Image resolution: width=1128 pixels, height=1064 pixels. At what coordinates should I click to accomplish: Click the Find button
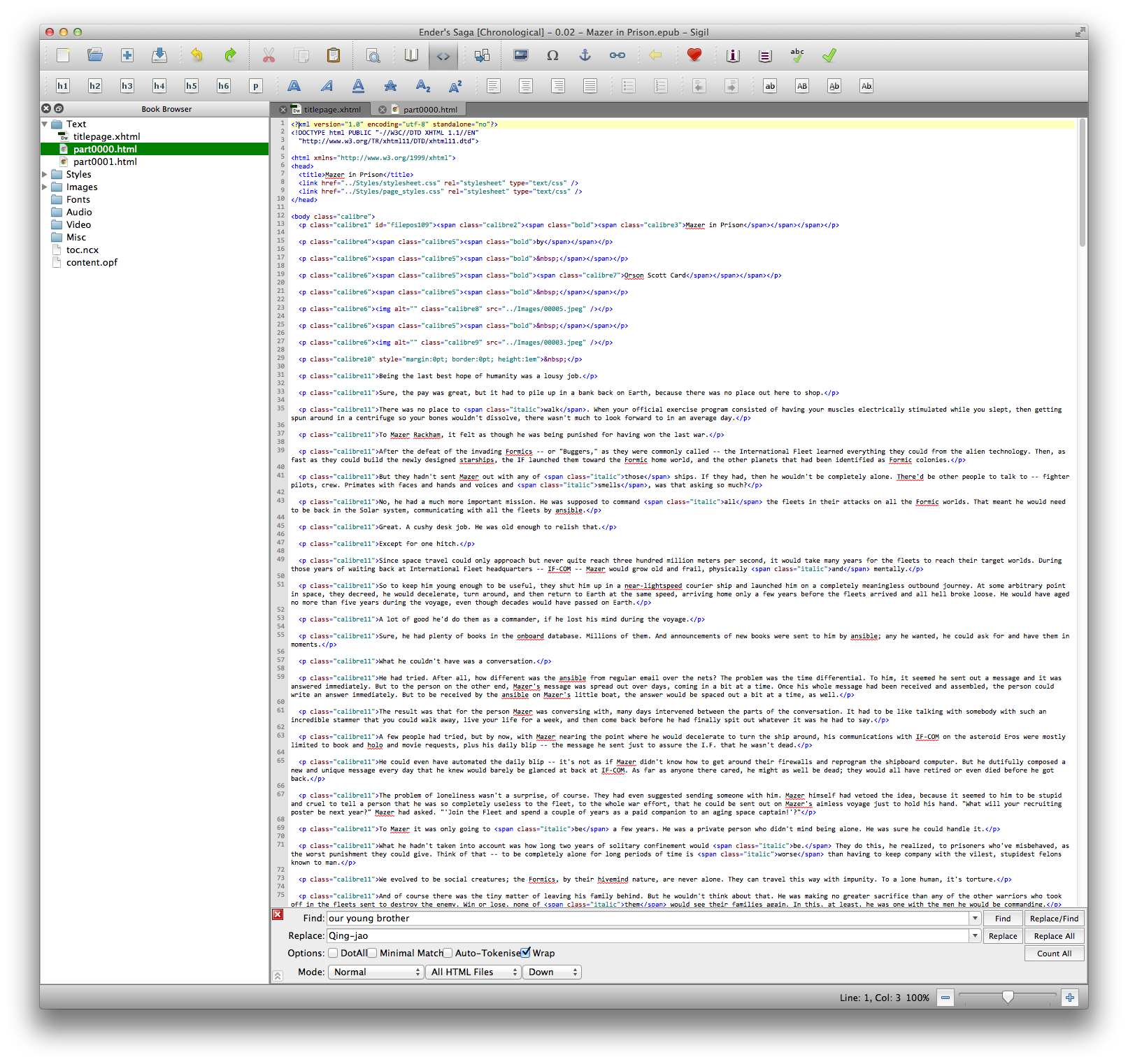(x=1003, y=919)
